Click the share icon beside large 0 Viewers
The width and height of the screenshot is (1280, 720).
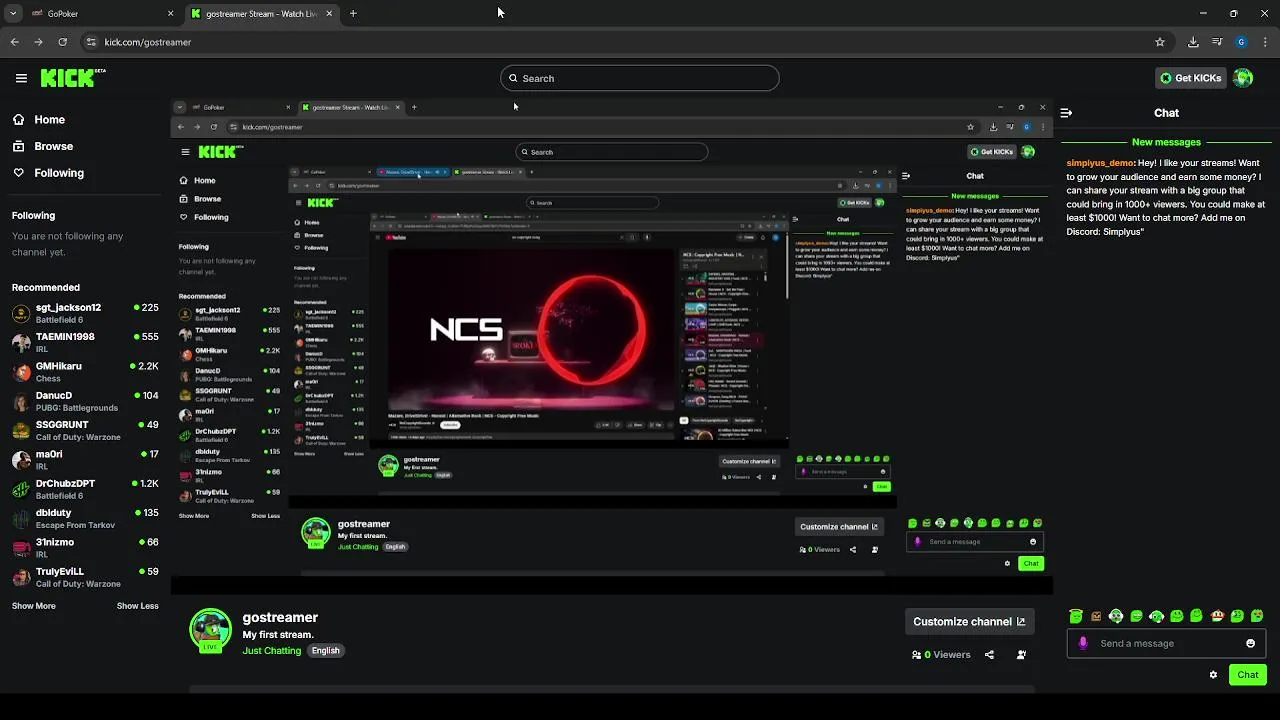coord(989,655)
